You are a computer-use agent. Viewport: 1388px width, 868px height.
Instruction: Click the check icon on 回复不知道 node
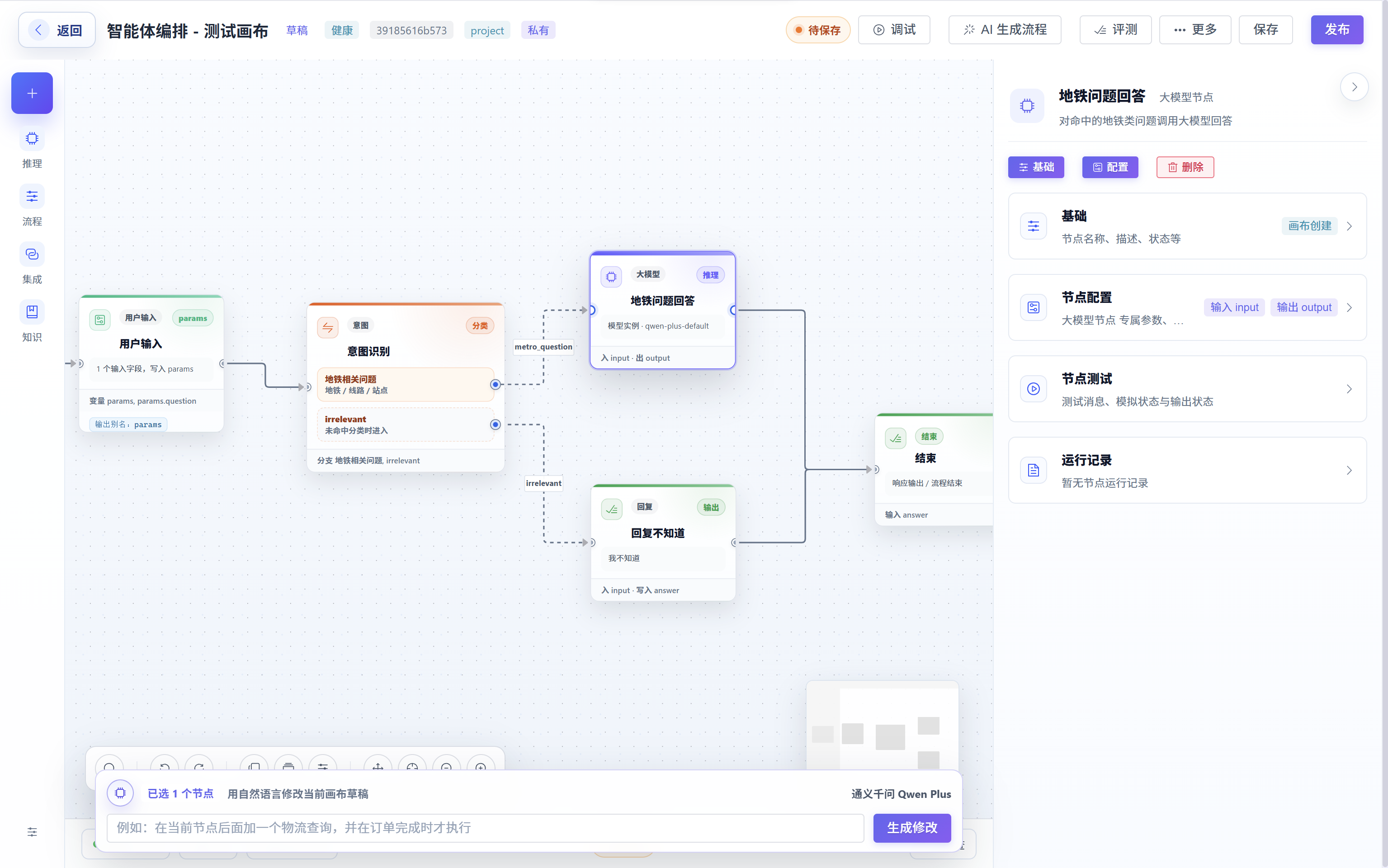tap(612, 509)
